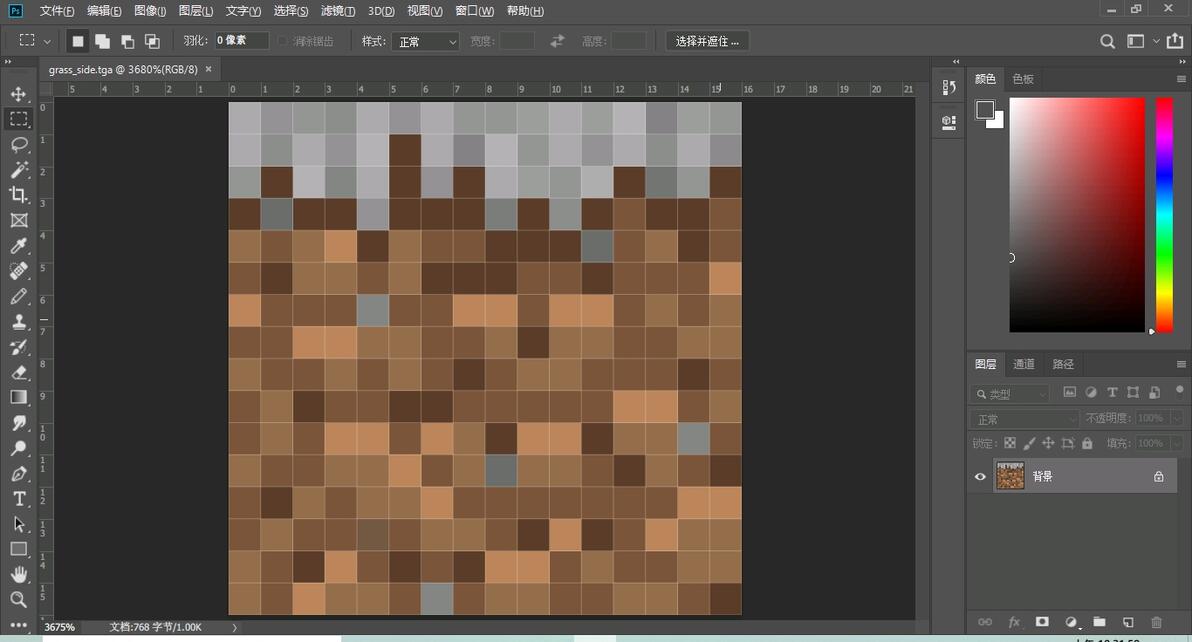
Task: Toggle lock image pixels brush icon
Action: tap(1029, 443)
